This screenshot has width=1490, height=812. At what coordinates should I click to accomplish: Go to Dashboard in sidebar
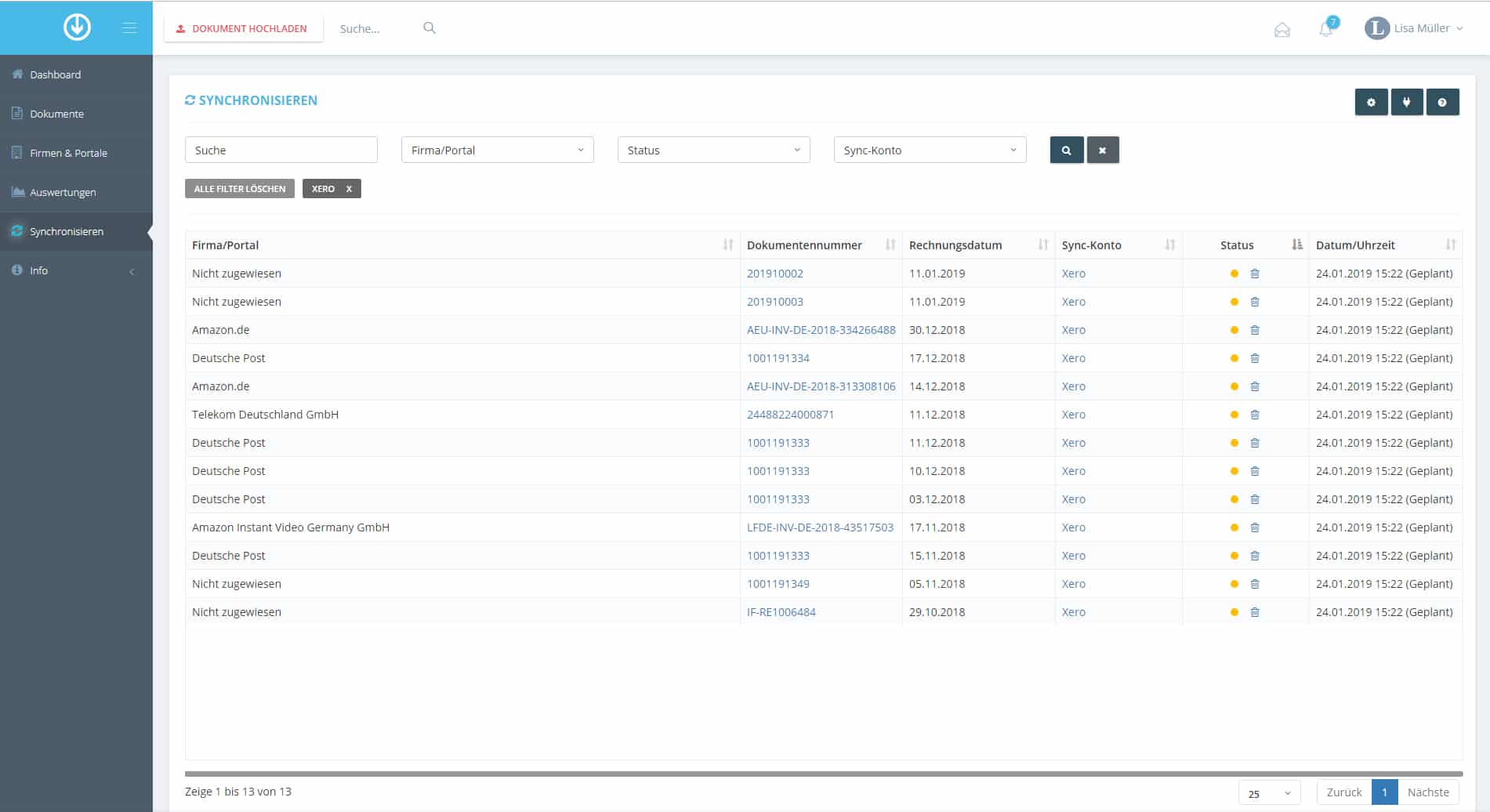coord(76,74)
